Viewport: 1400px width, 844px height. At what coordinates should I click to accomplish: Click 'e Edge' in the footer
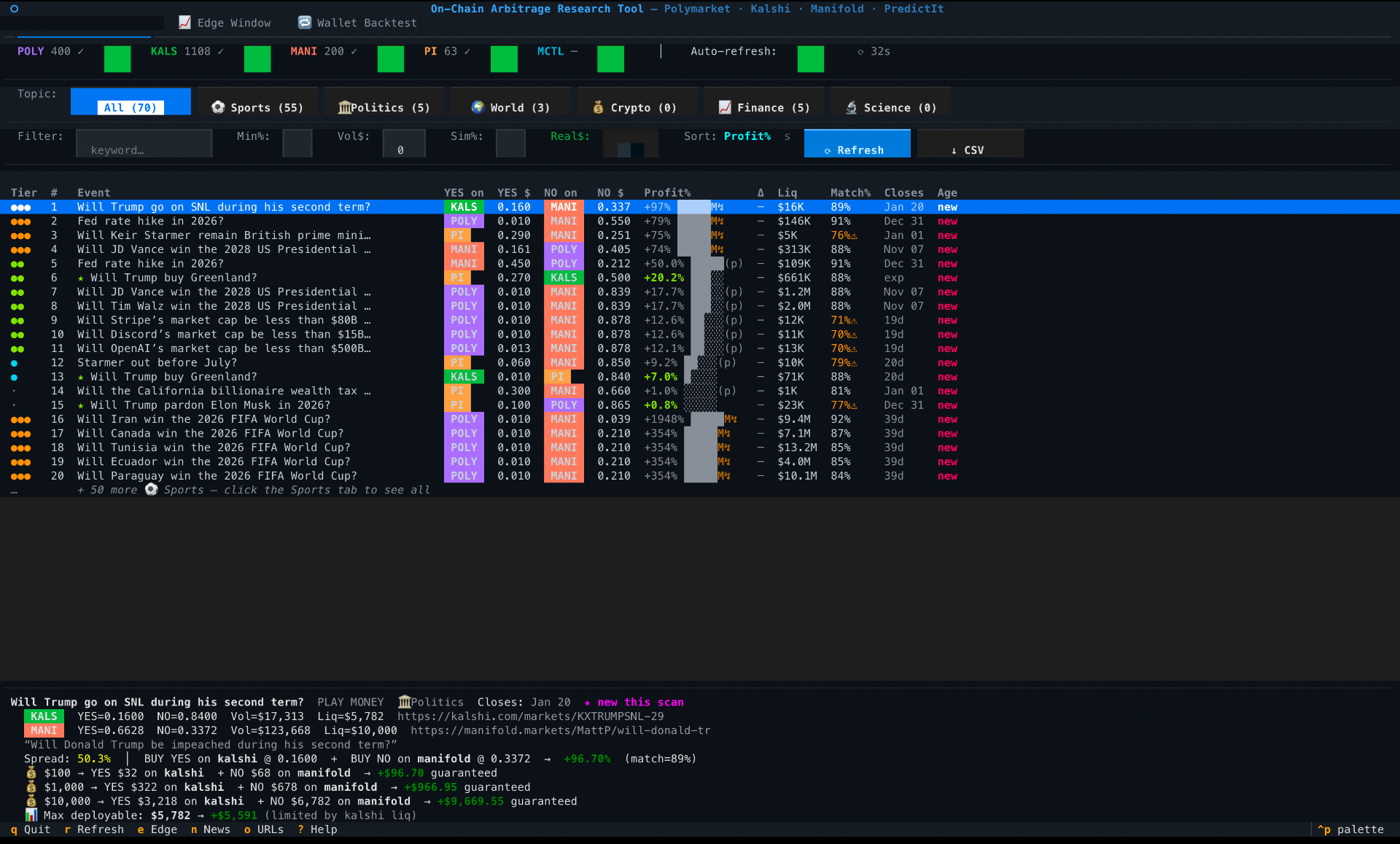click(157, 829)
